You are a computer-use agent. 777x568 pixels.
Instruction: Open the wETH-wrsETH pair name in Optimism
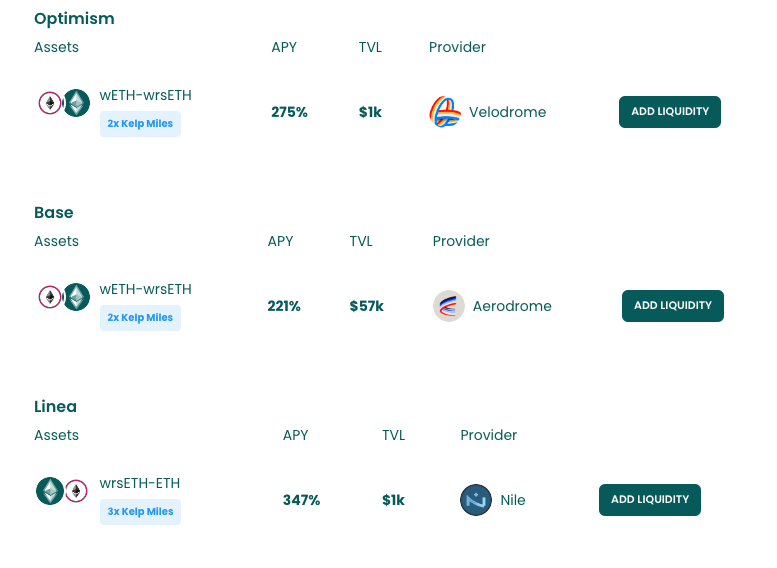coord(145,95)
